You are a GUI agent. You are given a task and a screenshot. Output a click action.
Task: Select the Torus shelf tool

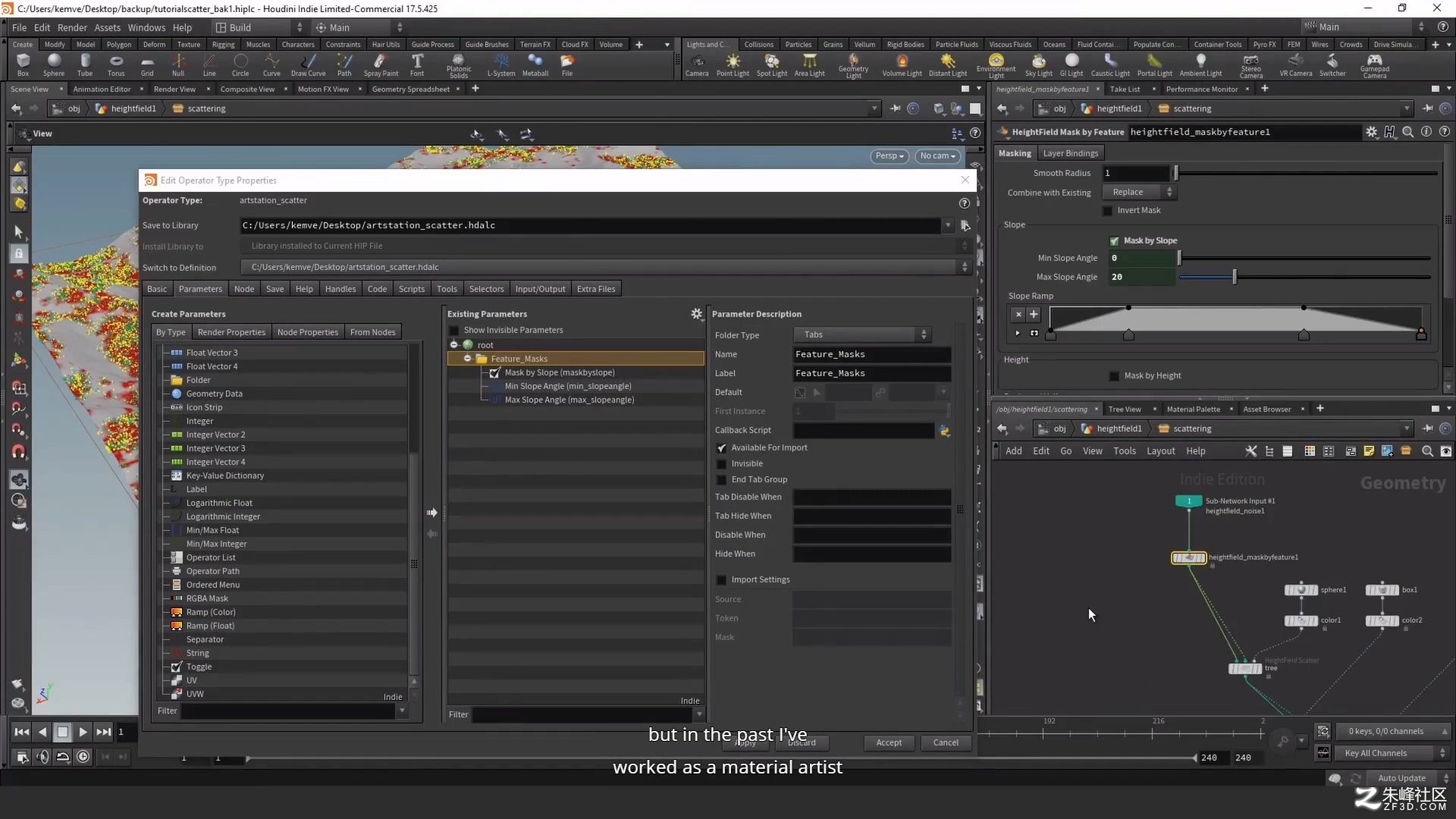pos(116,64)
